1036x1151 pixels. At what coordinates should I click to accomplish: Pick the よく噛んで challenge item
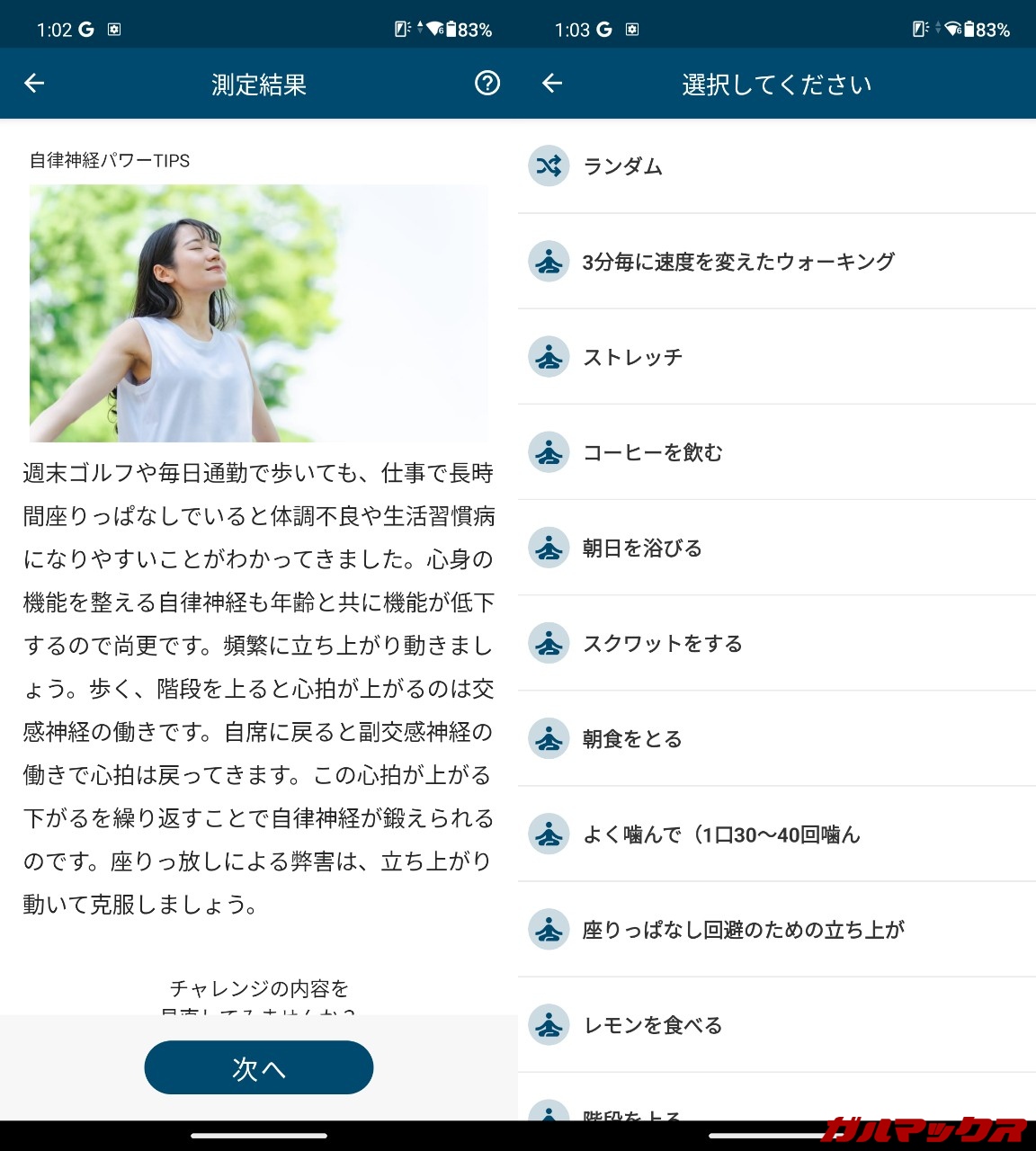(x=721, y=834)
